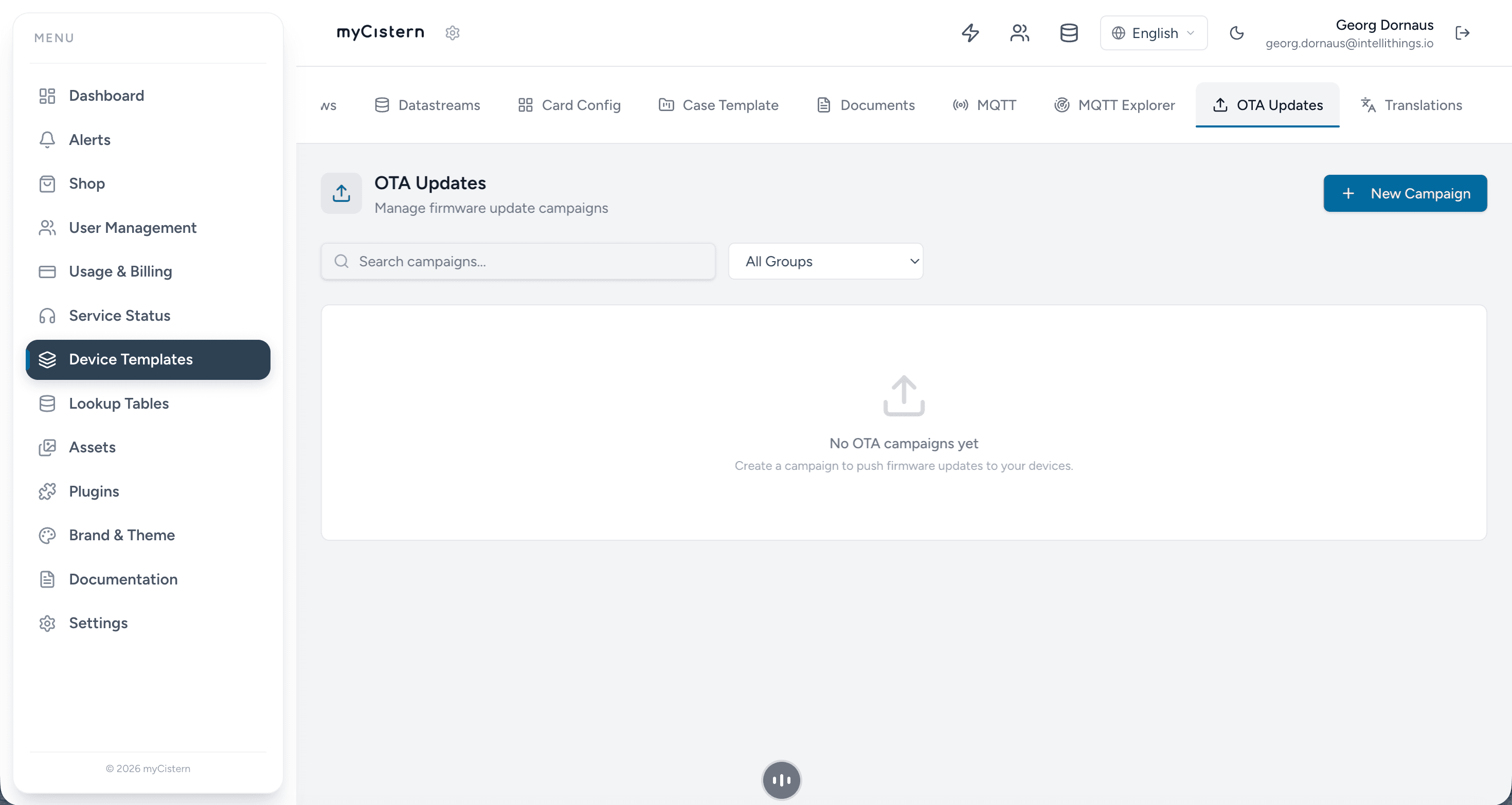The width and height of the screenshot is (1512, 805).
Task: Focus the Search campaigns field
Action: [518, 262]
